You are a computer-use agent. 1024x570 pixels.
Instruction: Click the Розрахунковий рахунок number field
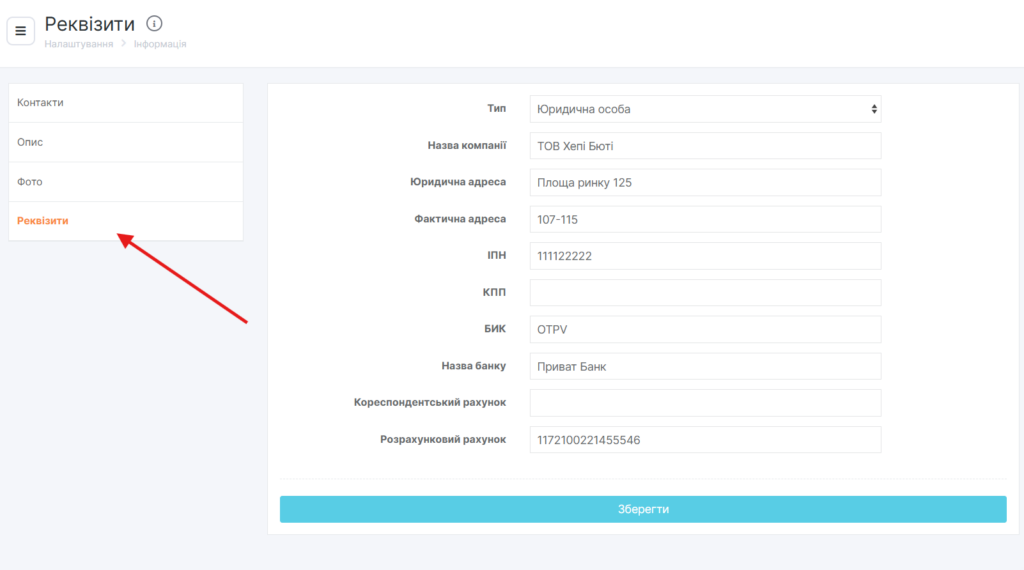(705, 440)
